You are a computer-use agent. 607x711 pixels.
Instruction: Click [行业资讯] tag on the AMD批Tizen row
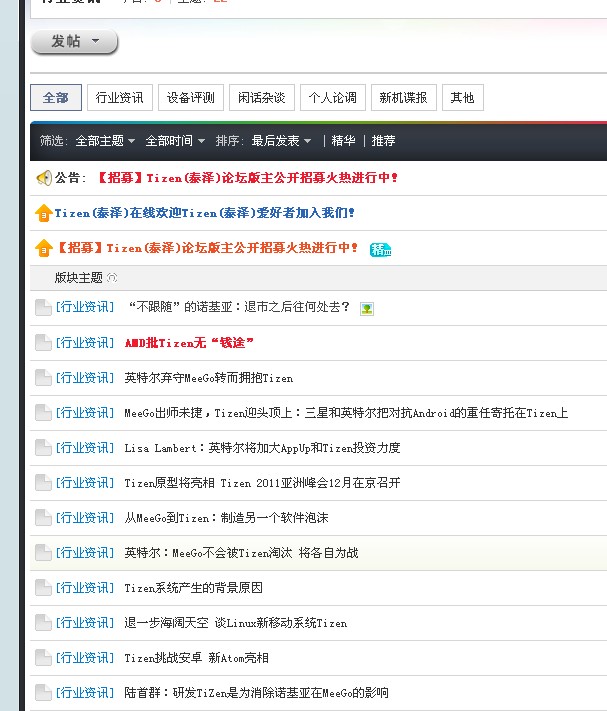point(85,343)
